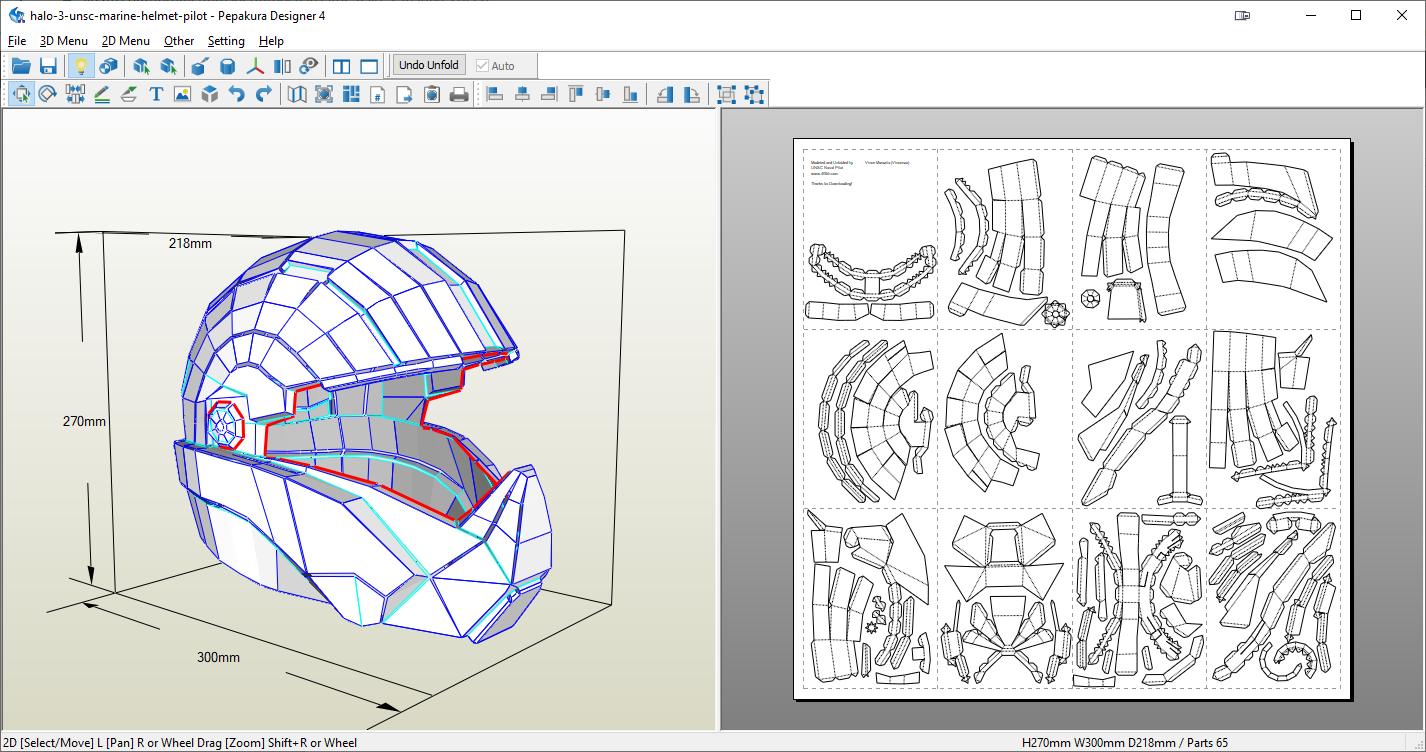Open the File menu
The height and width of the screenshot is (752, 1426).
pos(17,41)
